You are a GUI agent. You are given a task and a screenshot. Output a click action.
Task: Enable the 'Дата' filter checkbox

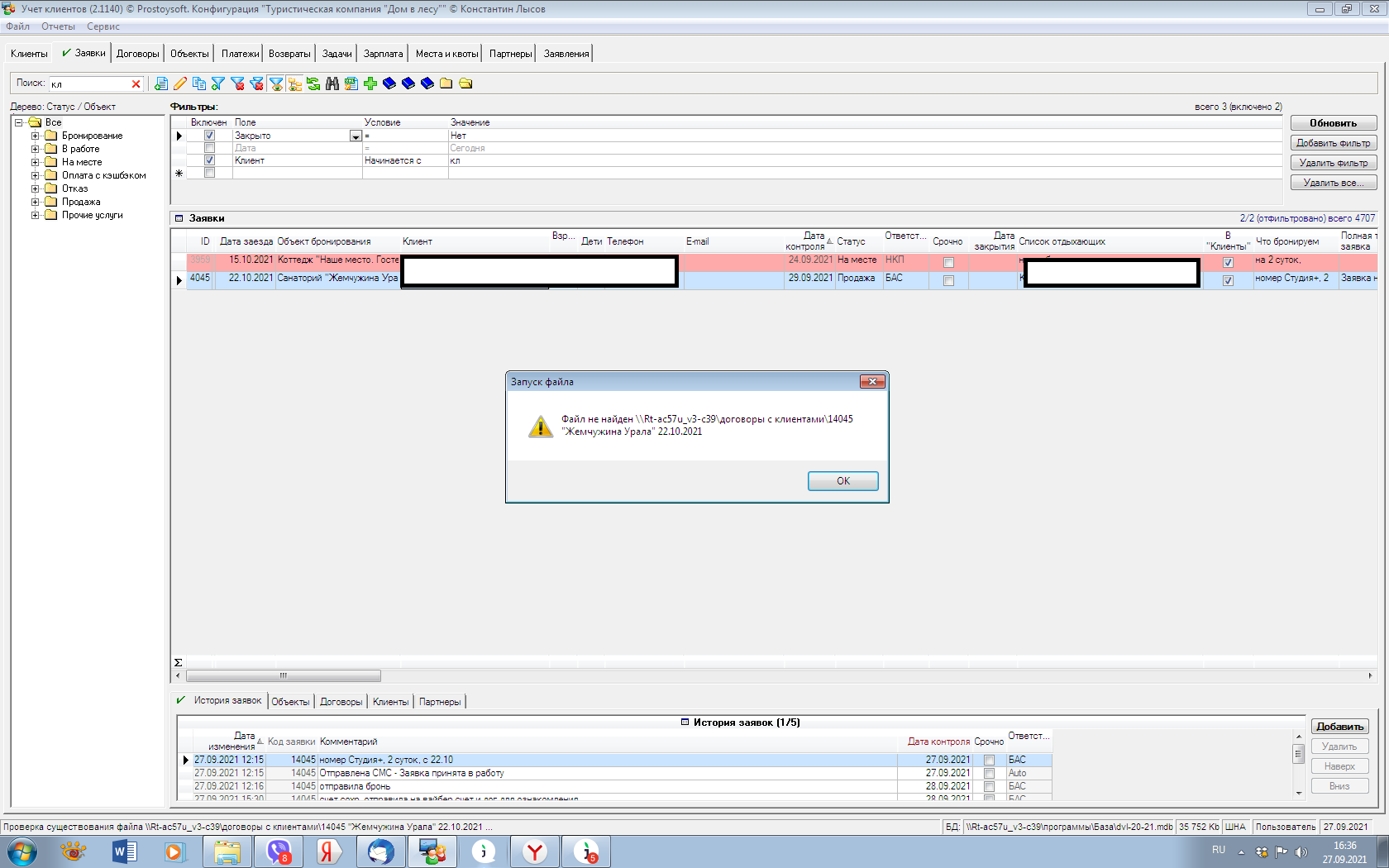pos(209,148)
